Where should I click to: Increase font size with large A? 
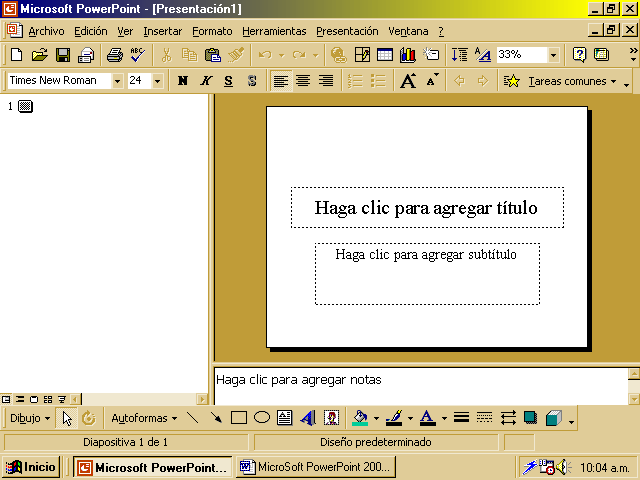408,81
